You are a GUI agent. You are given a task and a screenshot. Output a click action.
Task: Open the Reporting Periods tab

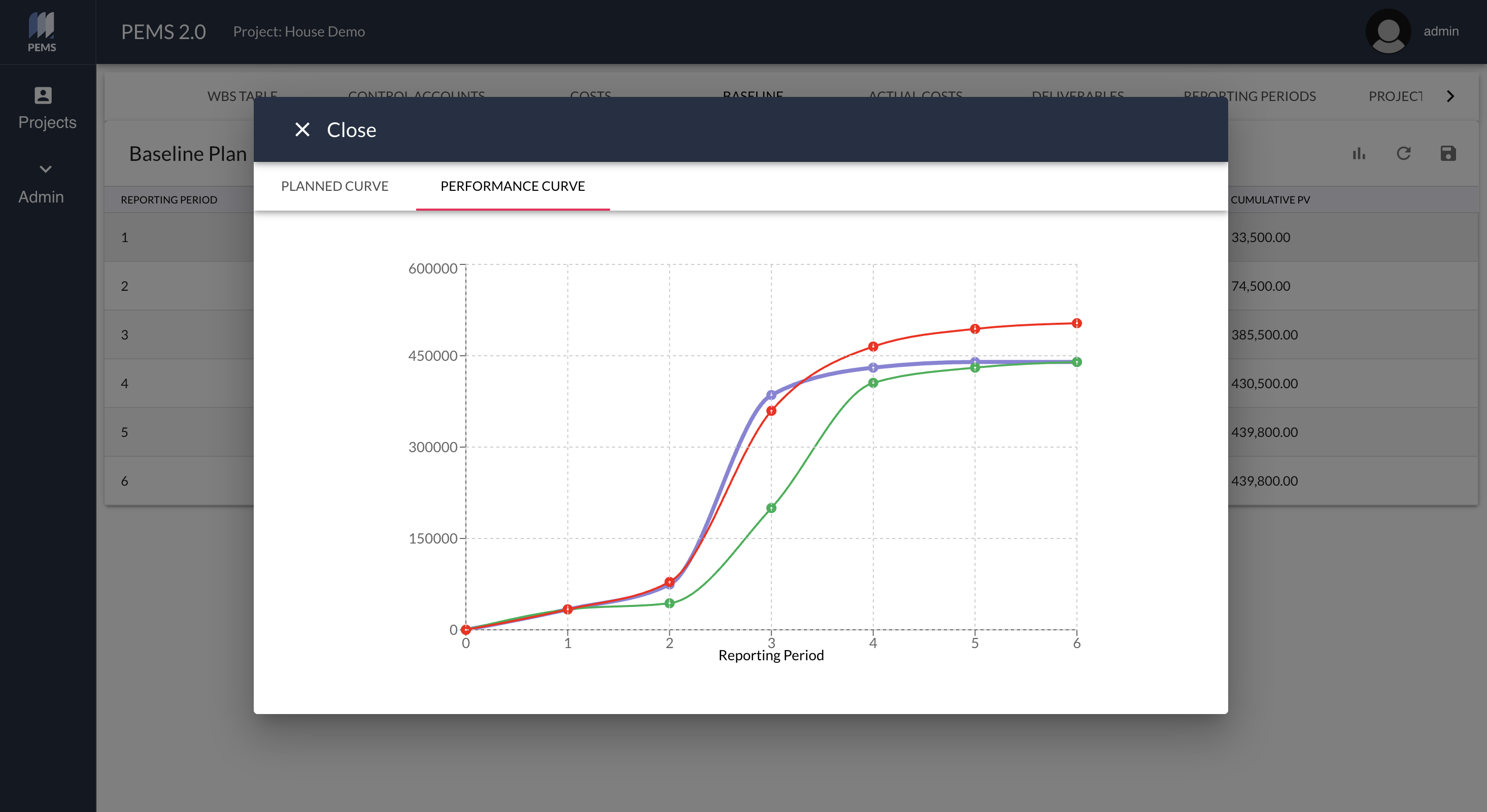pos(1249,96)
